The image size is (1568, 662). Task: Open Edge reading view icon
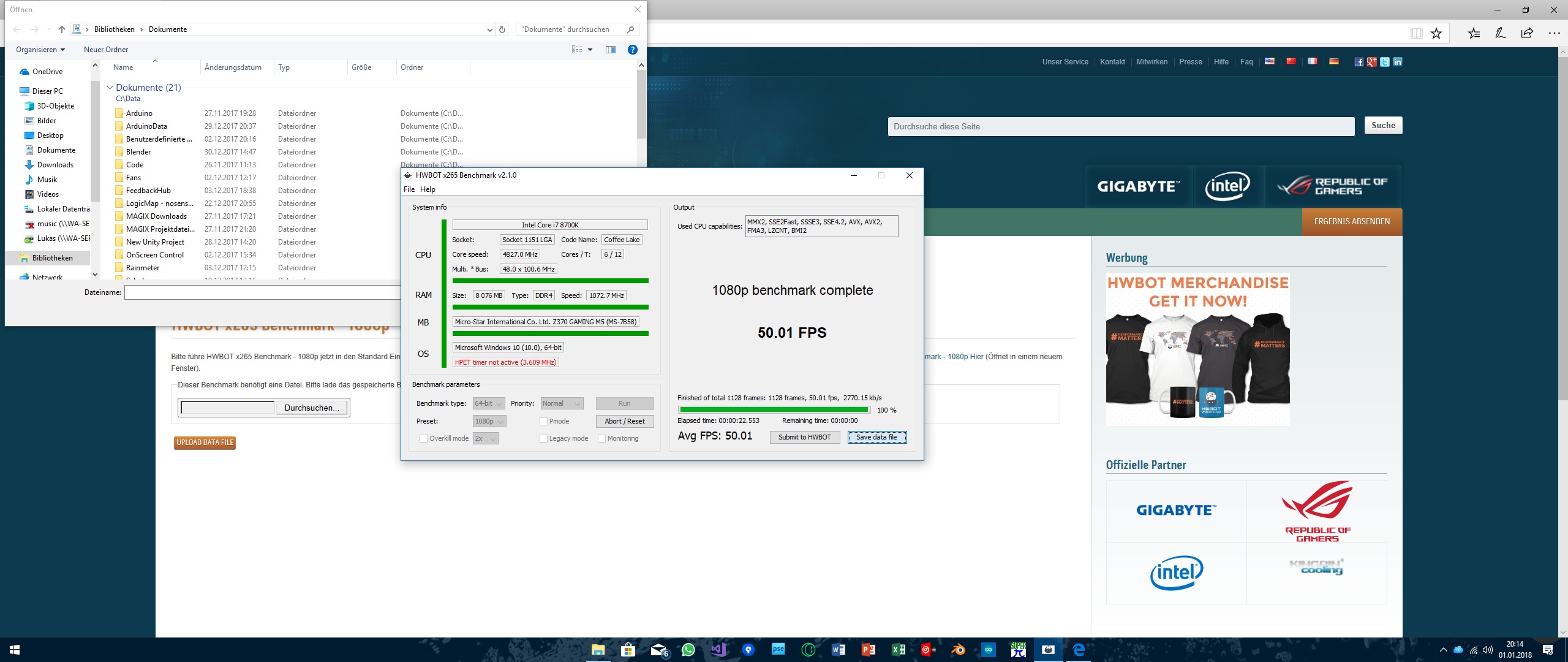[1416, 33]
